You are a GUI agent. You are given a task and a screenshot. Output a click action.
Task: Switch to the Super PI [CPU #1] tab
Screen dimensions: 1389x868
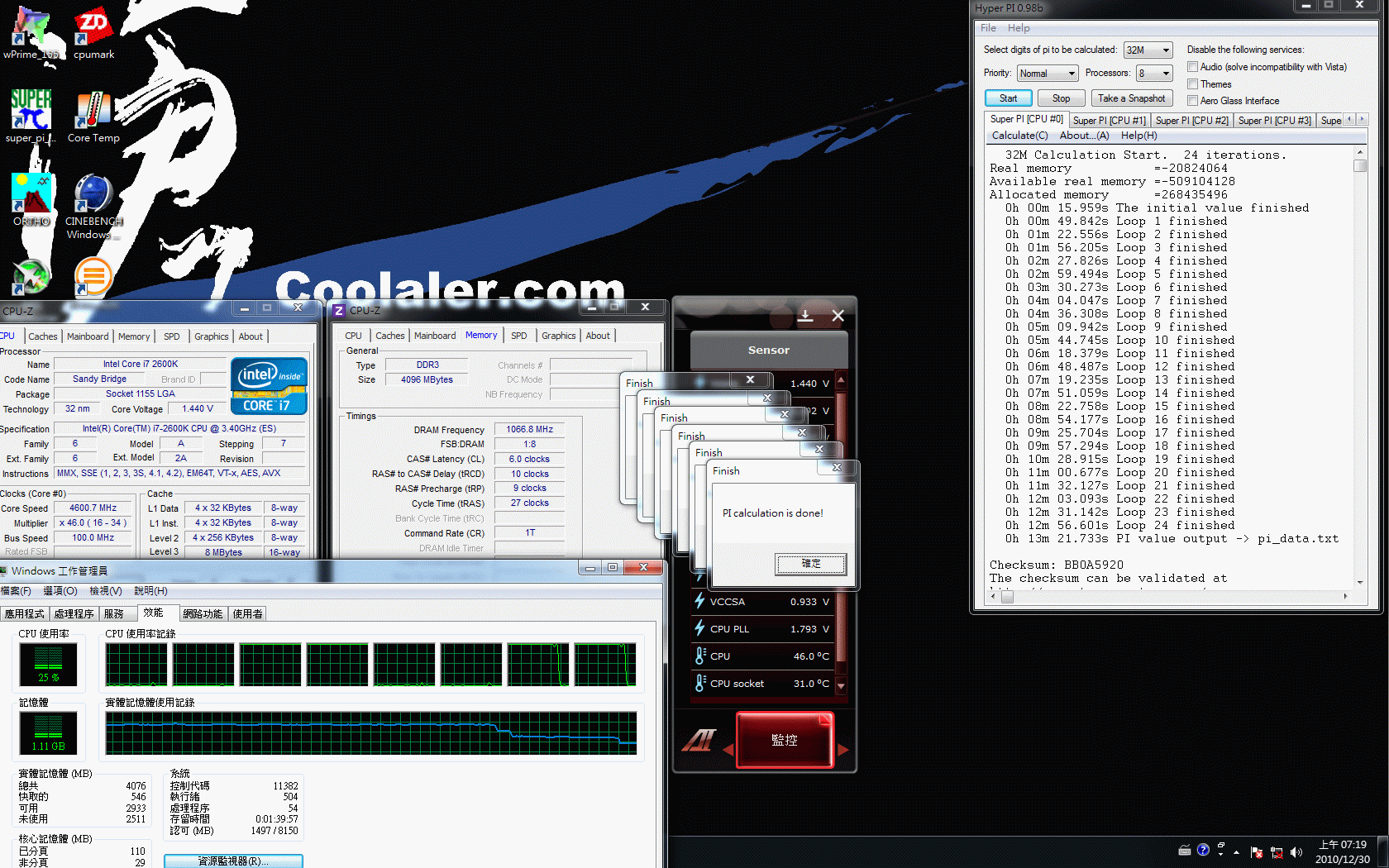[x=1109, y=121]
